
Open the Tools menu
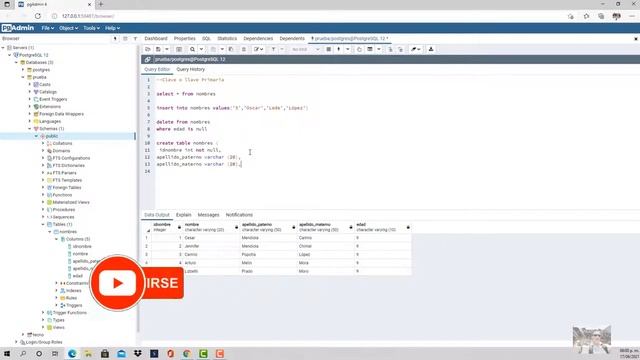point(91,28)
